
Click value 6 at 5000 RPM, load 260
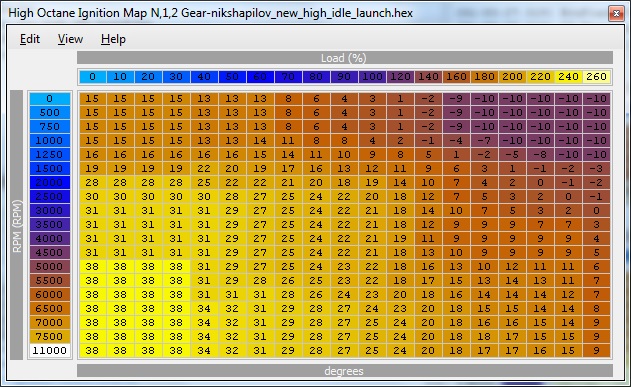coord(596,266)
